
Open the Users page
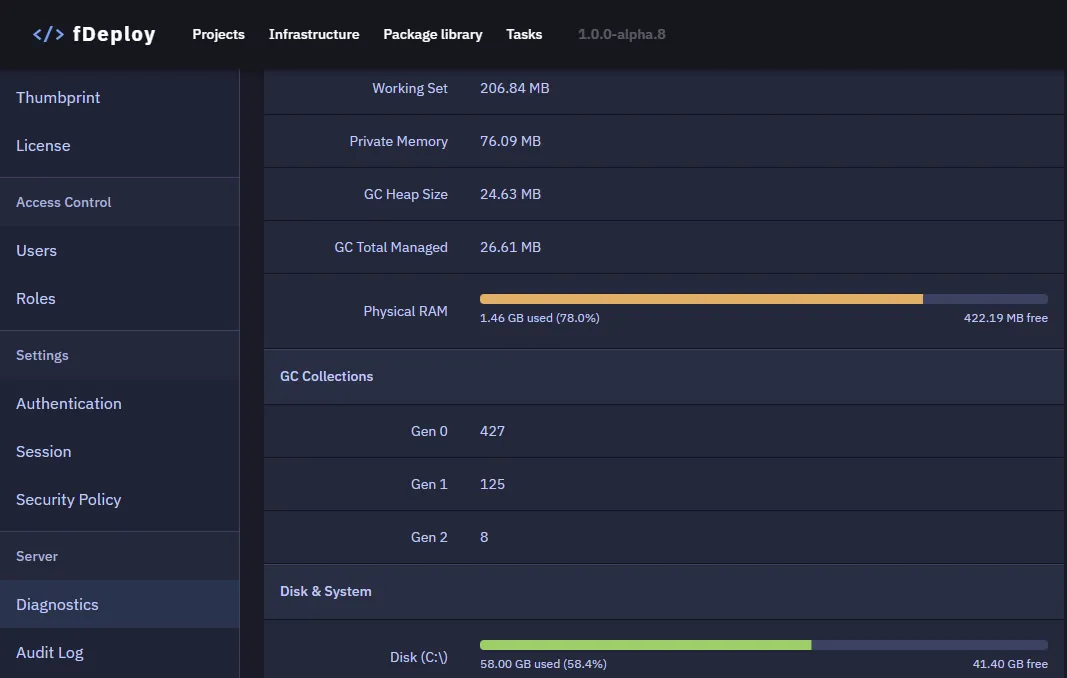tap(36, 250)
